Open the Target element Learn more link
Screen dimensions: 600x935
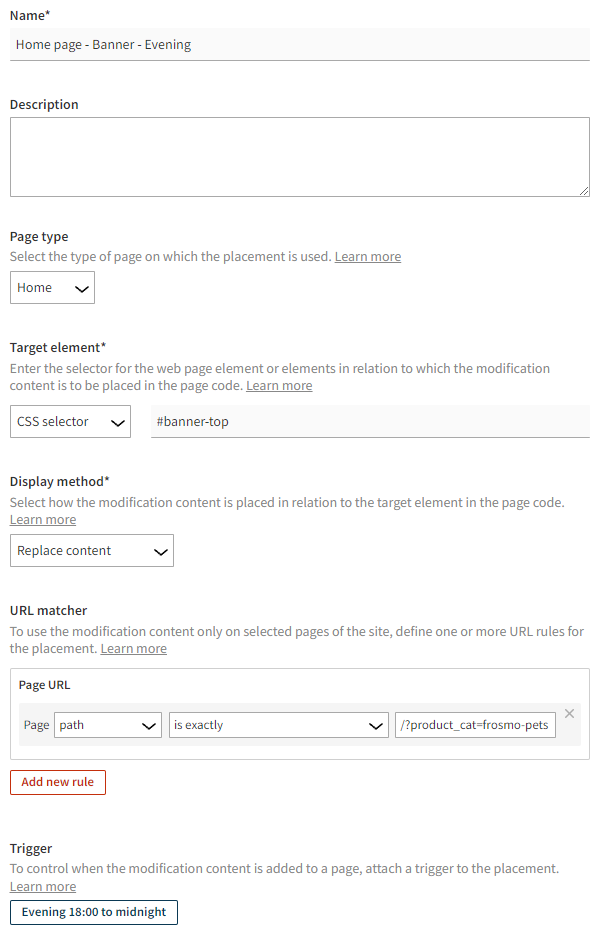click(279, 385)
